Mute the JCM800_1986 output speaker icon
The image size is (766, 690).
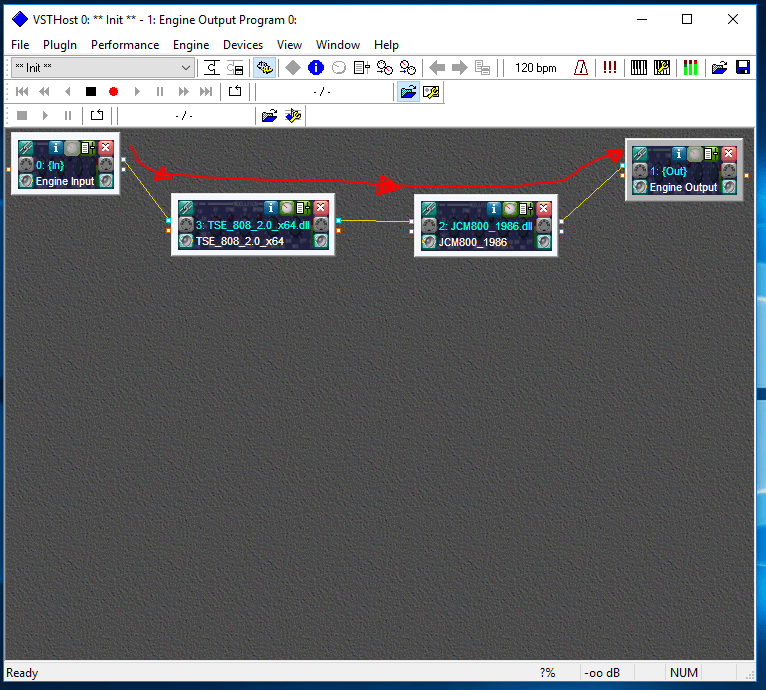click(x=544, y=242)
